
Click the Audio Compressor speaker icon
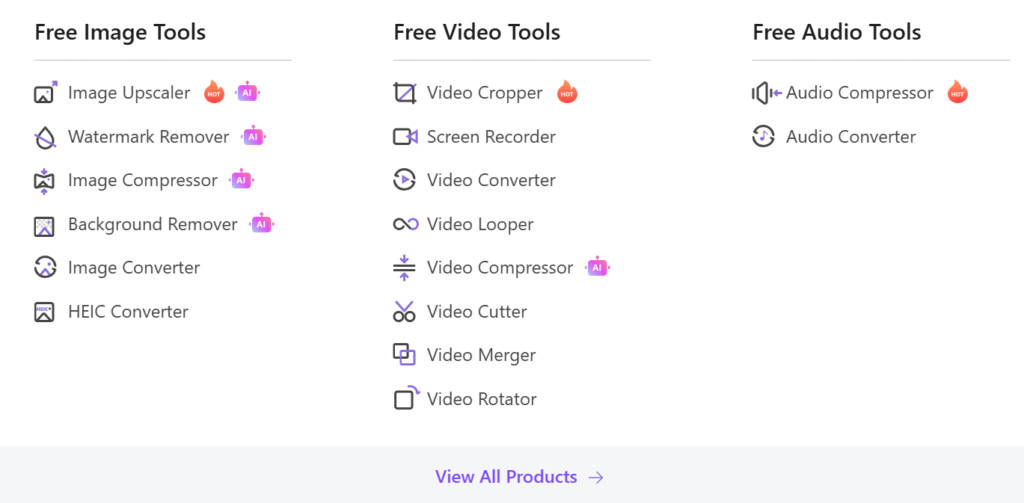[766, 93]
